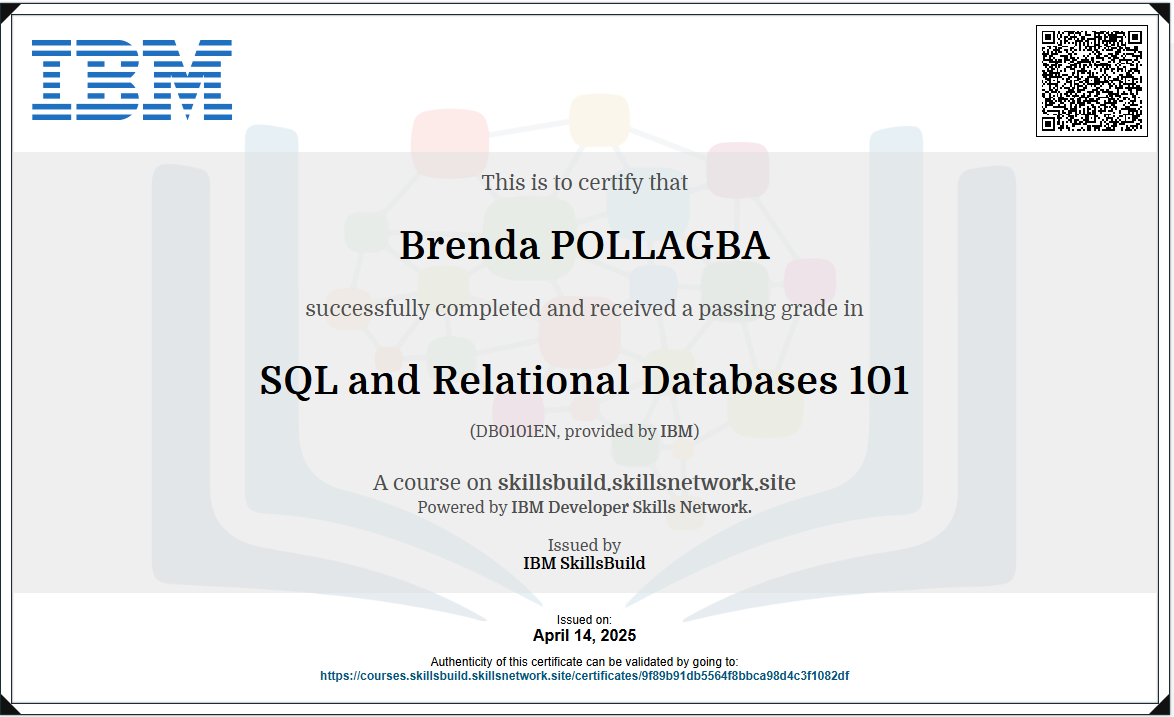Click the IBM logo
Screen dimensions: 1174x717
coord(132,79)
